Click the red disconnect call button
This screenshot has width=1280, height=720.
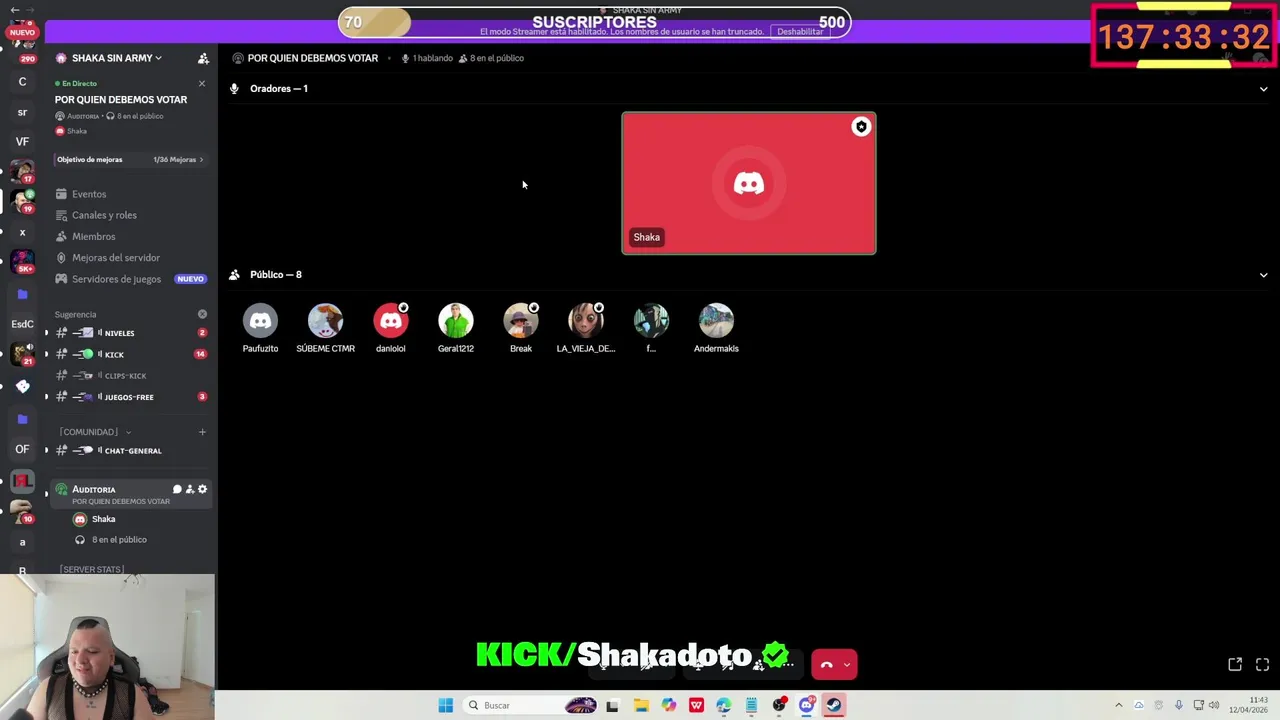tap(826, 664)
